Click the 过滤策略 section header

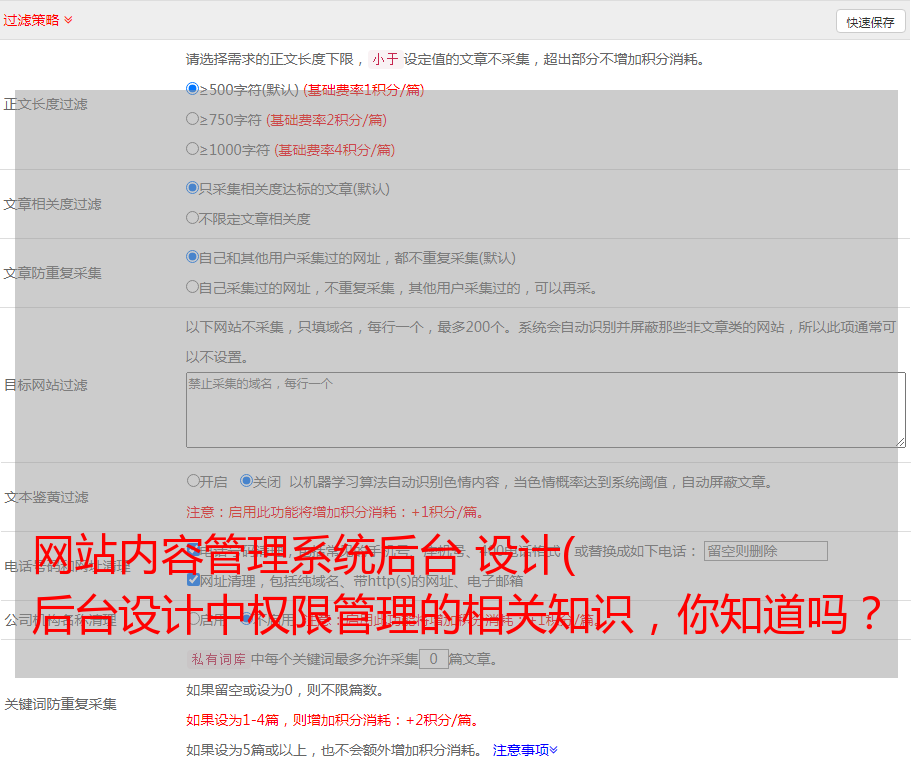click(x=31, y=20)
